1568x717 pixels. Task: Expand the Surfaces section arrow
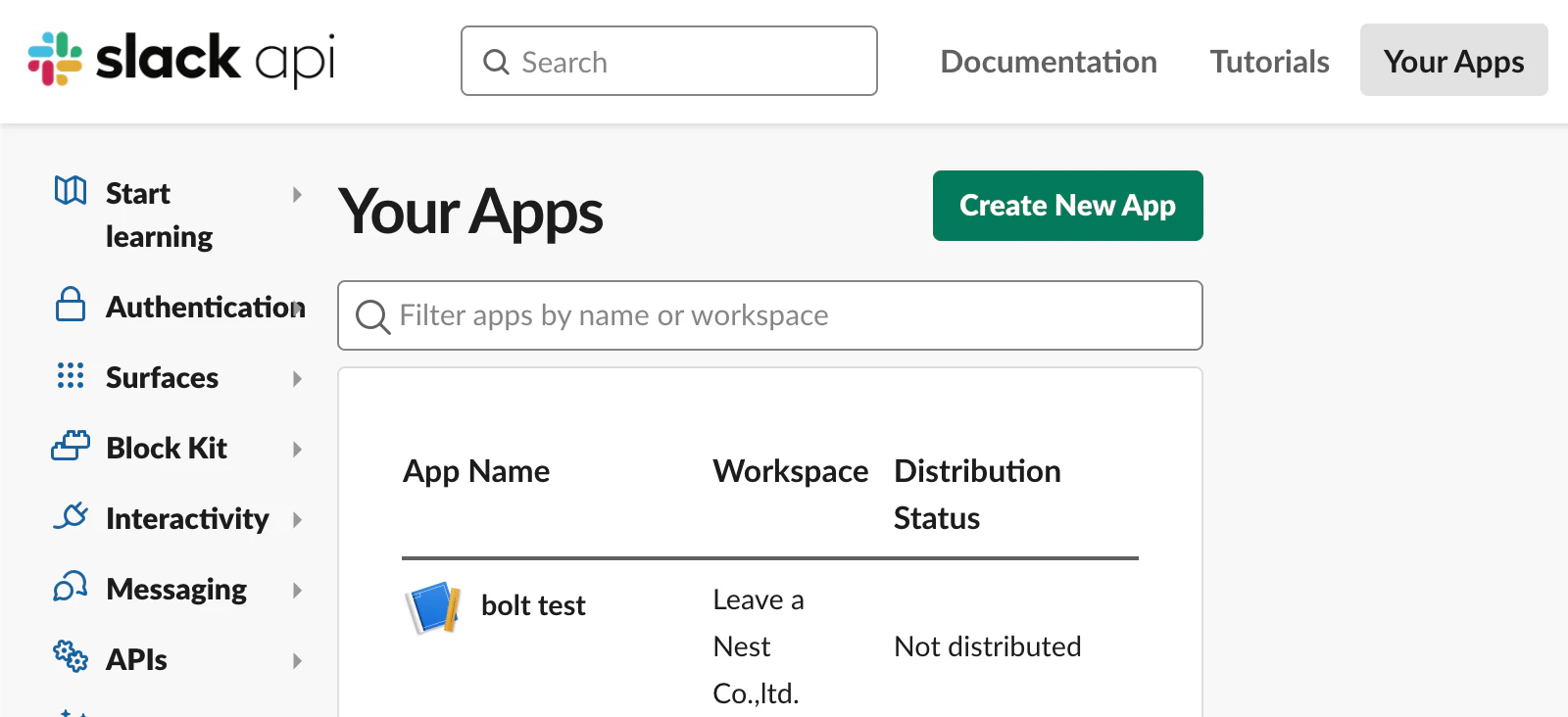297,378
